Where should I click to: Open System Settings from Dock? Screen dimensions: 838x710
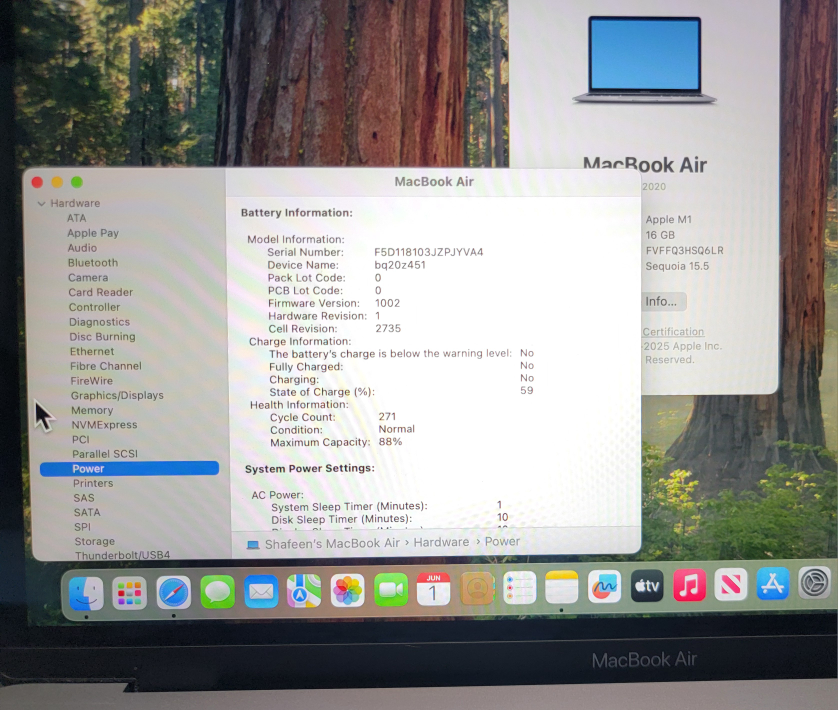click(814, 582)
